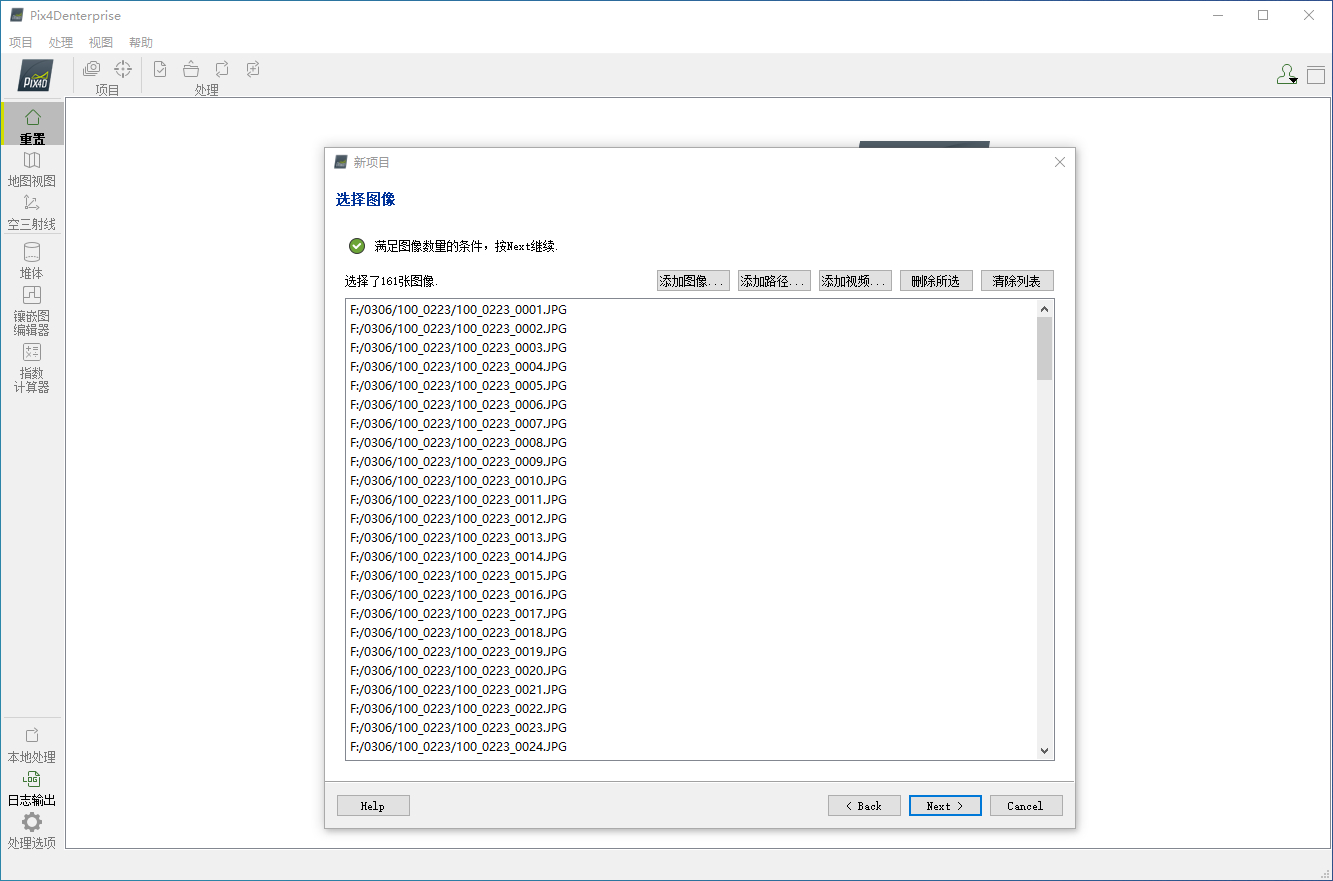
Task: Open 处理选项 processing options gear
Action: (32, 831)
